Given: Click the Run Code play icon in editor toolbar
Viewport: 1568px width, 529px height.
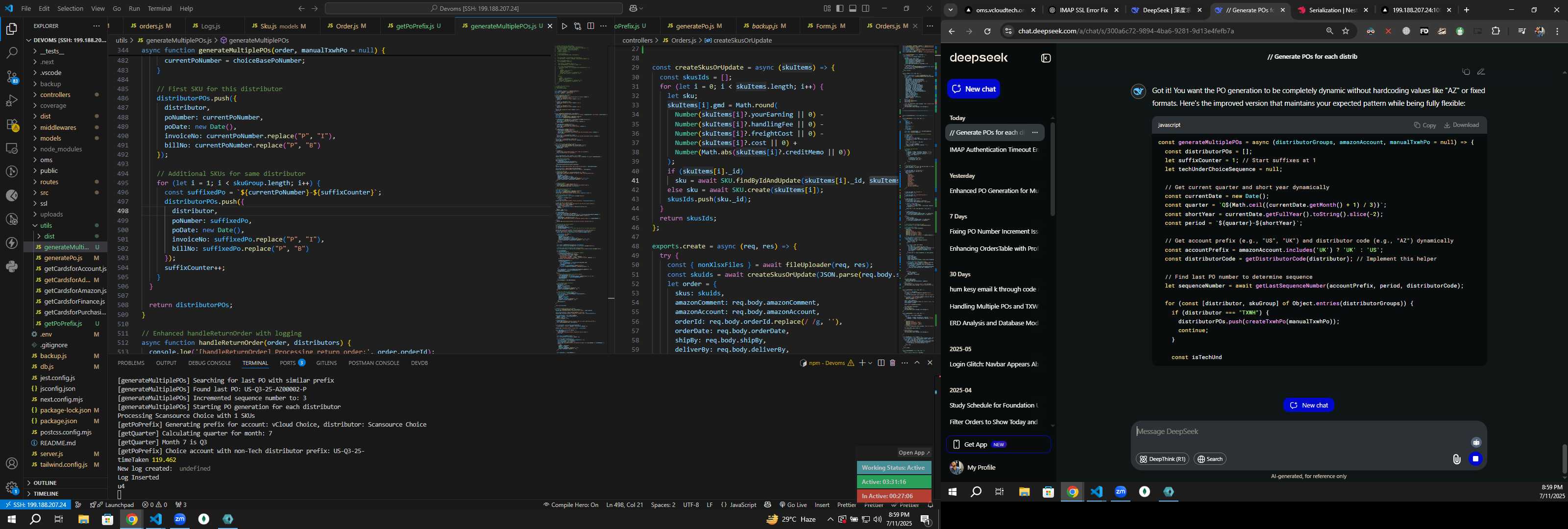Looking at the screenshot, I should [564, 26].
